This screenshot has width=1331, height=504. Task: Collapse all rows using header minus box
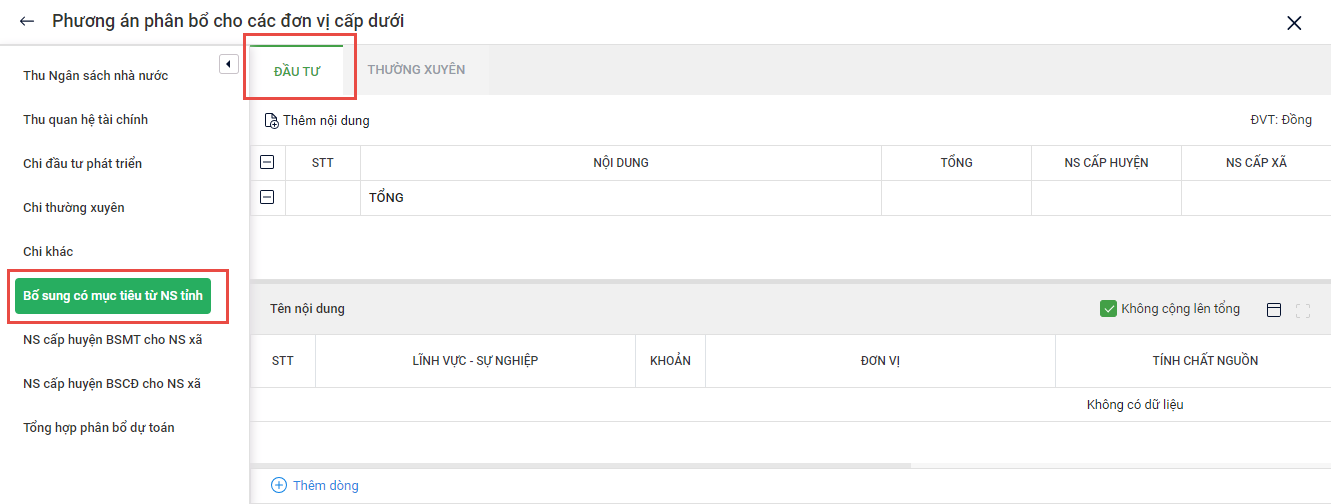[267, 162]
